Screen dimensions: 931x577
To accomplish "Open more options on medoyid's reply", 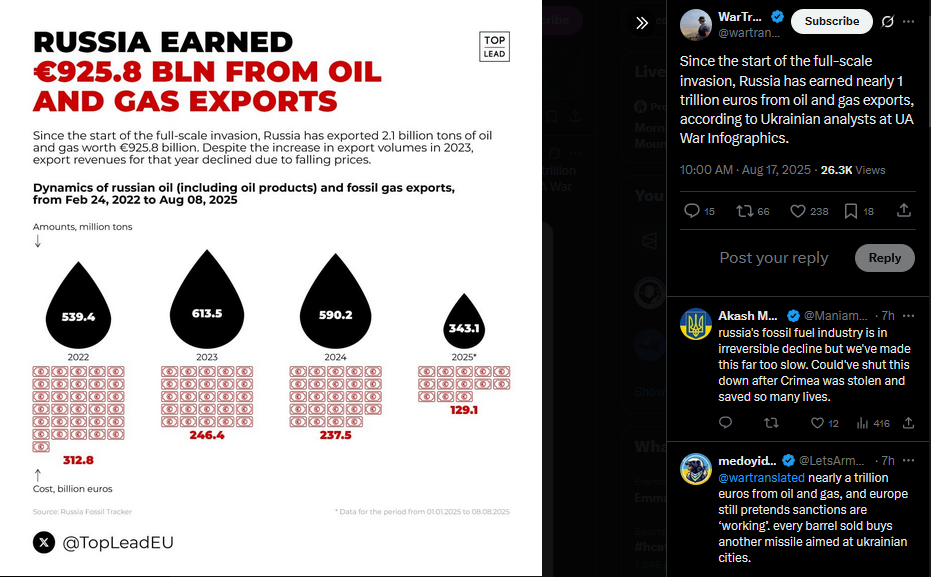I will [x=908, y=461].
